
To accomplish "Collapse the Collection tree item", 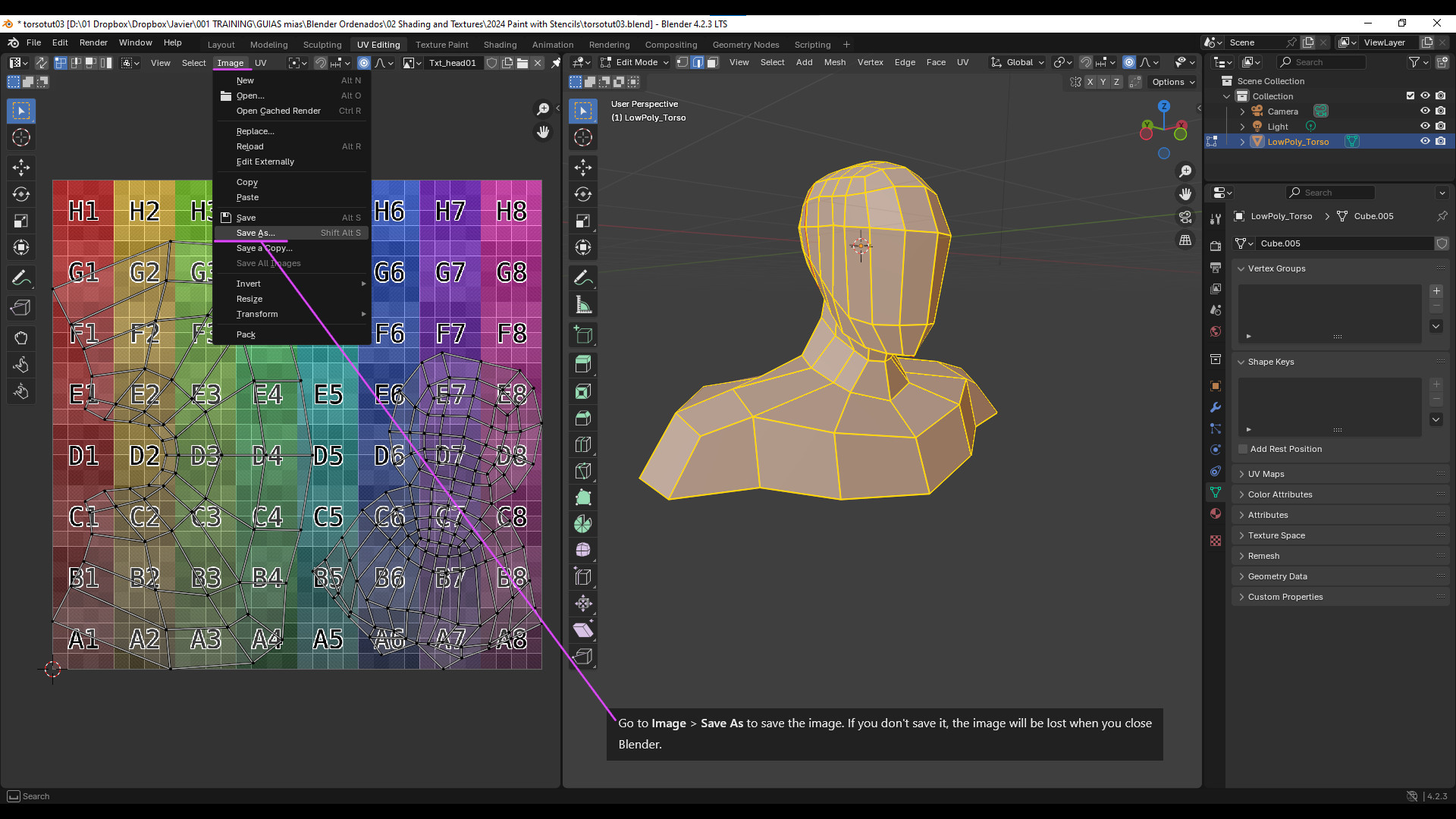I will coord(1227,96).
